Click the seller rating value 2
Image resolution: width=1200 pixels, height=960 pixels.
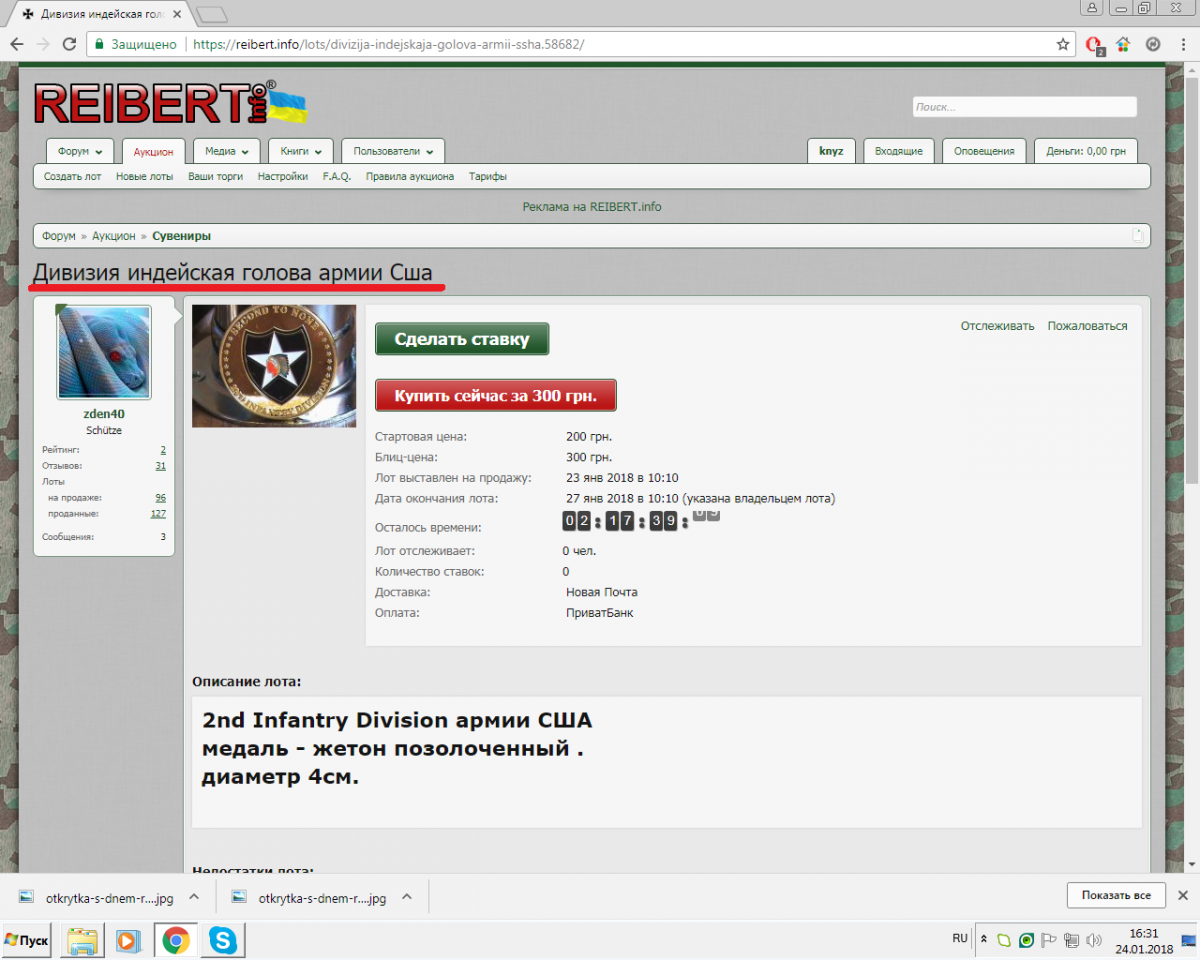[x=163, y=450]
